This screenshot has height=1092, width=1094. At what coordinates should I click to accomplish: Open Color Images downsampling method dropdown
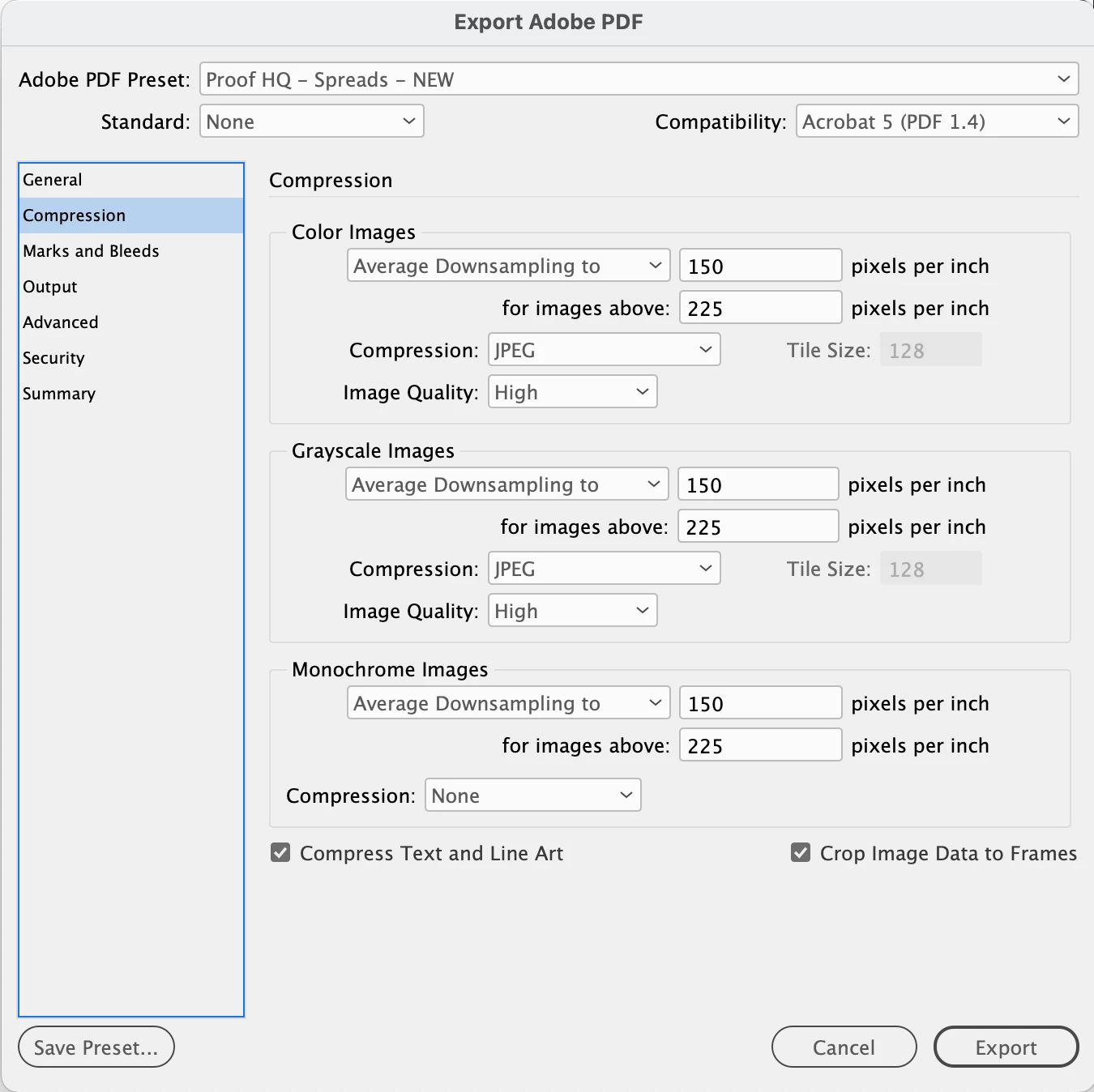[x=509, y=266]
